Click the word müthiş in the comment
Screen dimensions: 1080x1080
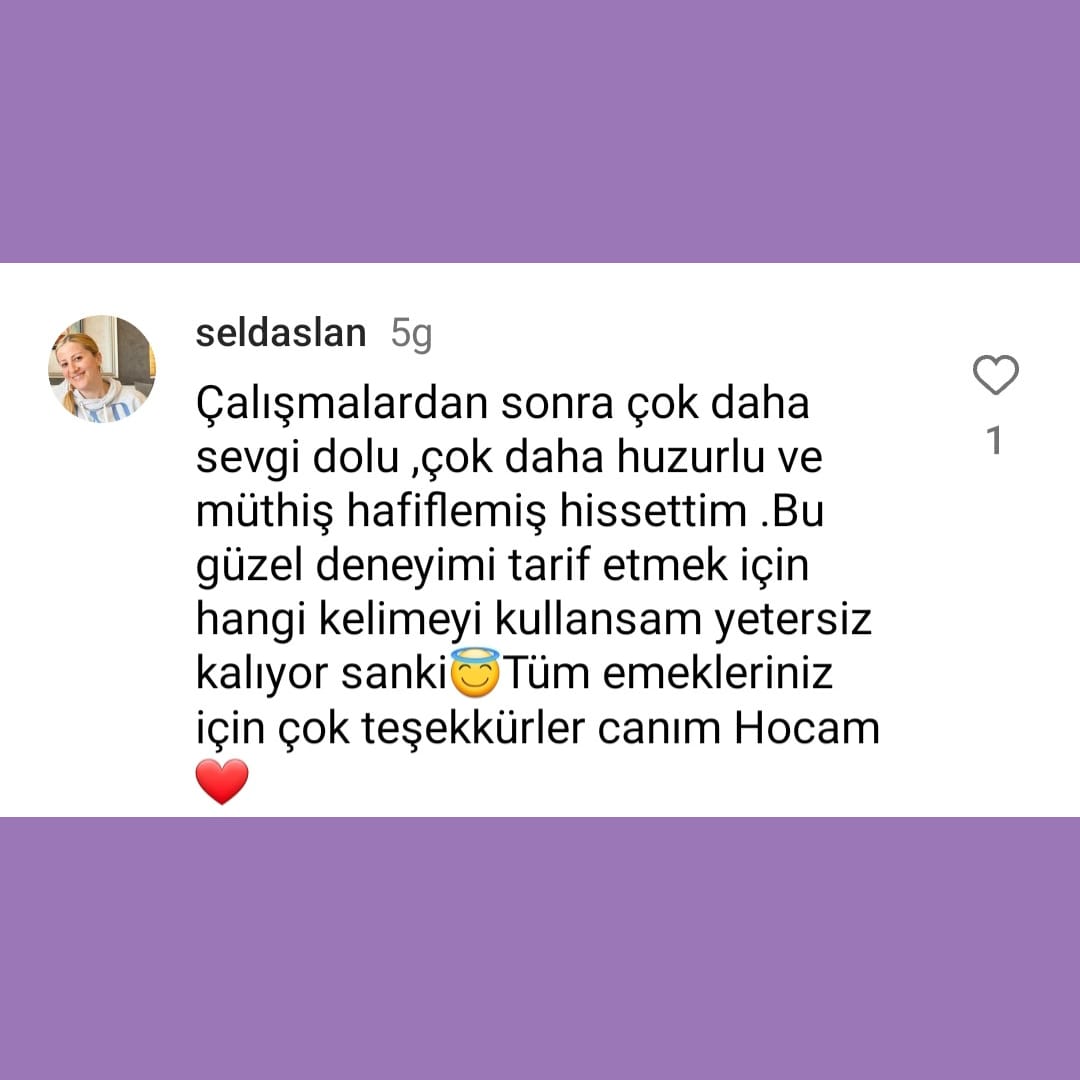tap(264, 512)
